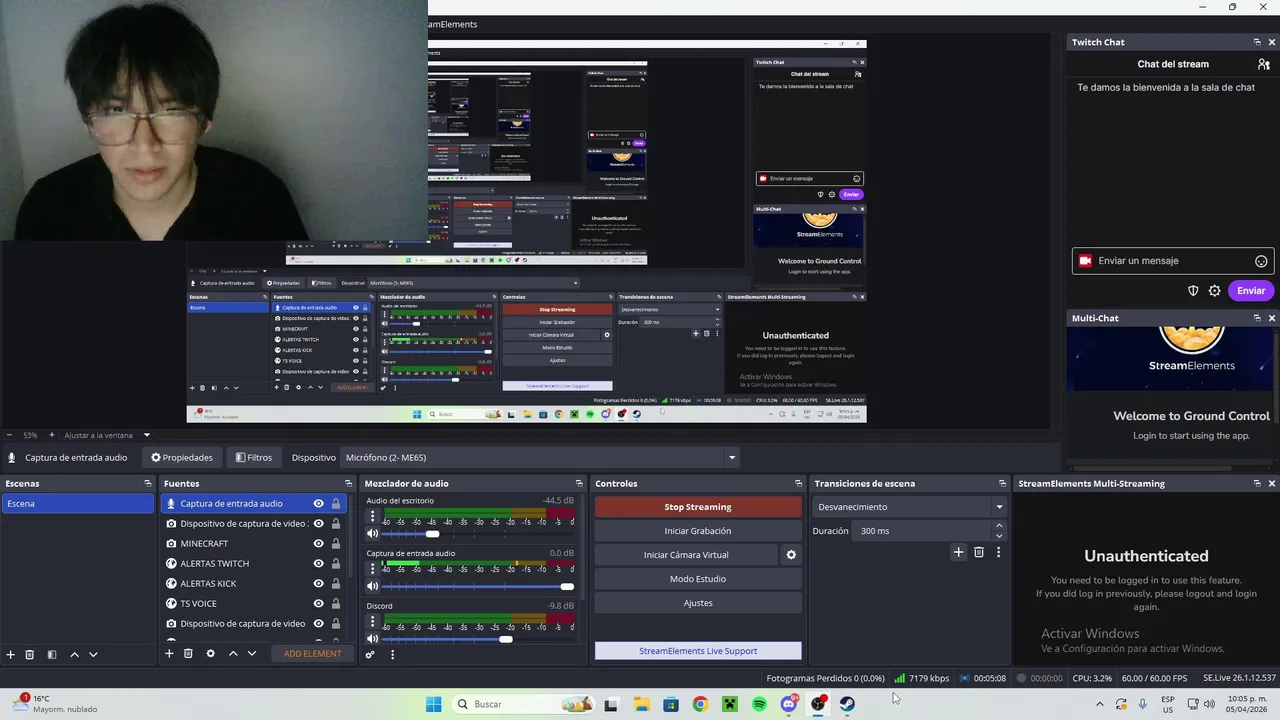Mute Captura de entrada audio speaker icon
This screenshot has width=1280, height=720.
pos(373,586)
